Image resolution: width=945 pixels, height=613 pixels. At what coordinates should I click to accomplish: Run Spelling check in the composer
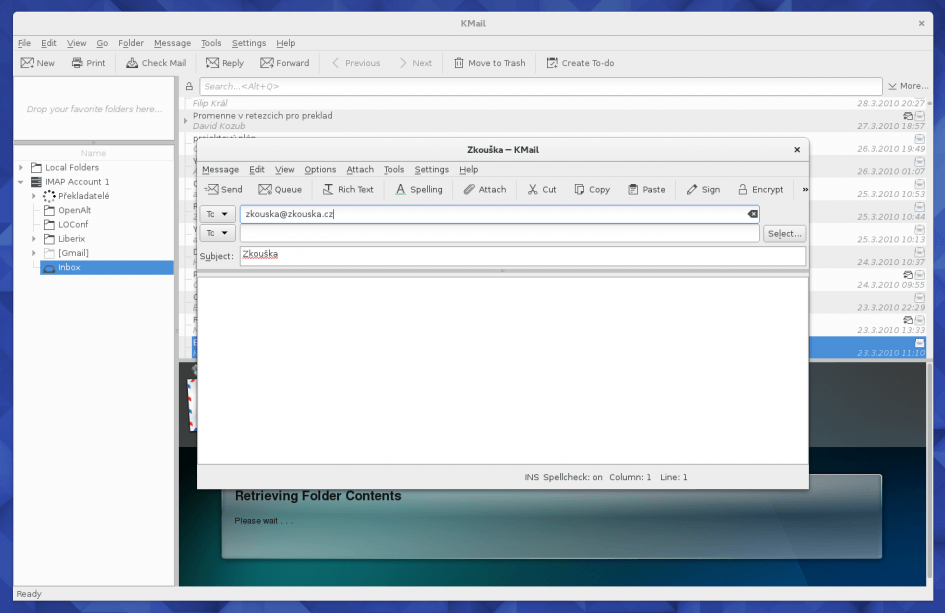coord(418,189)
